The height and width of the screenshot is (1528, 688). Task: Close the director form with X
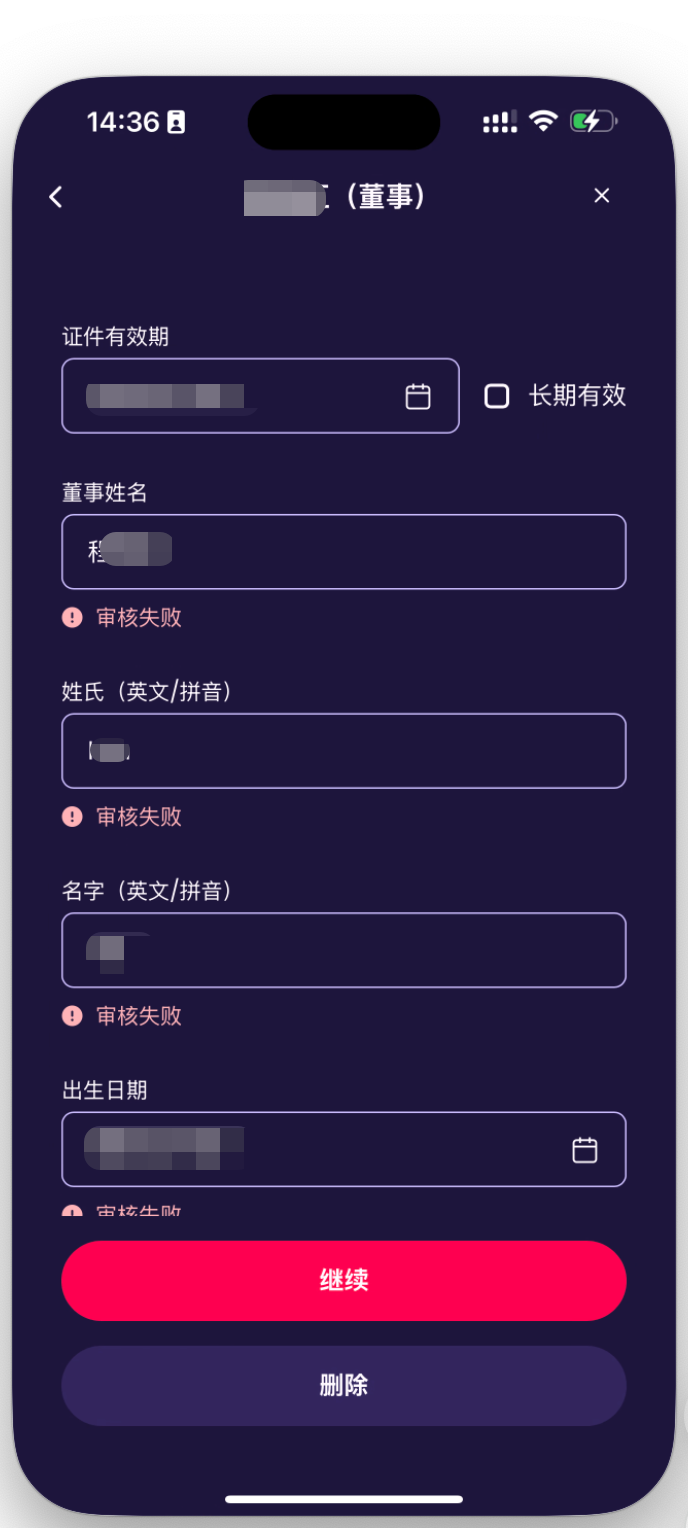click(x=601, y=196)
